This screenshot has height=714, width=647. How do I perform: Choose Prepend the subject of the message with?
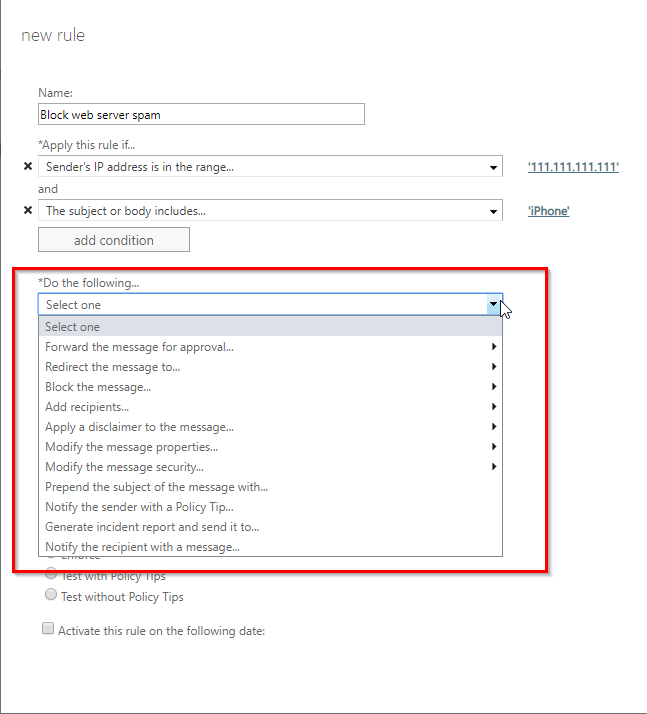coord(157,487)
